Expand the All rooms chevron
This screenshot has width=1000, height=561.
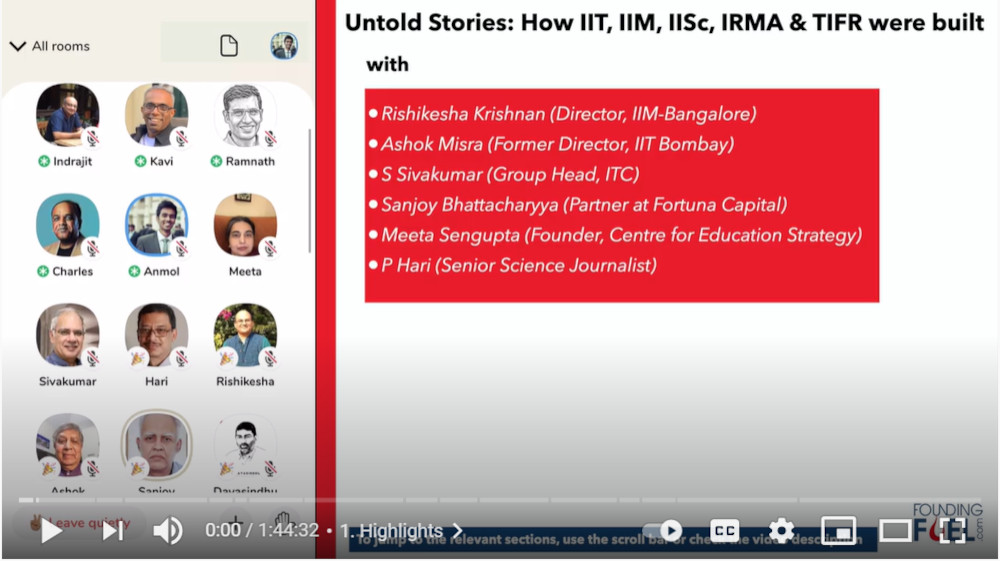pos(18,46)
